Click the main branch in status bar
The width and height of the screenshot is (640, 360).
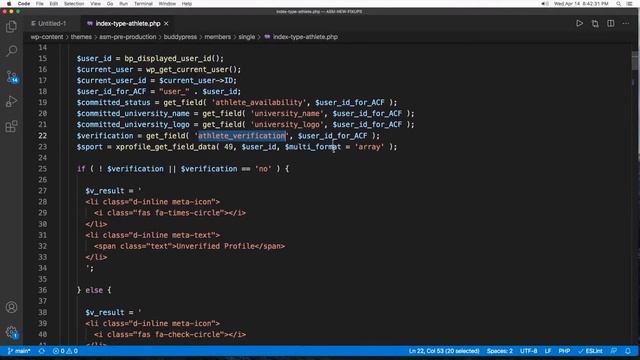click(19, 351)
